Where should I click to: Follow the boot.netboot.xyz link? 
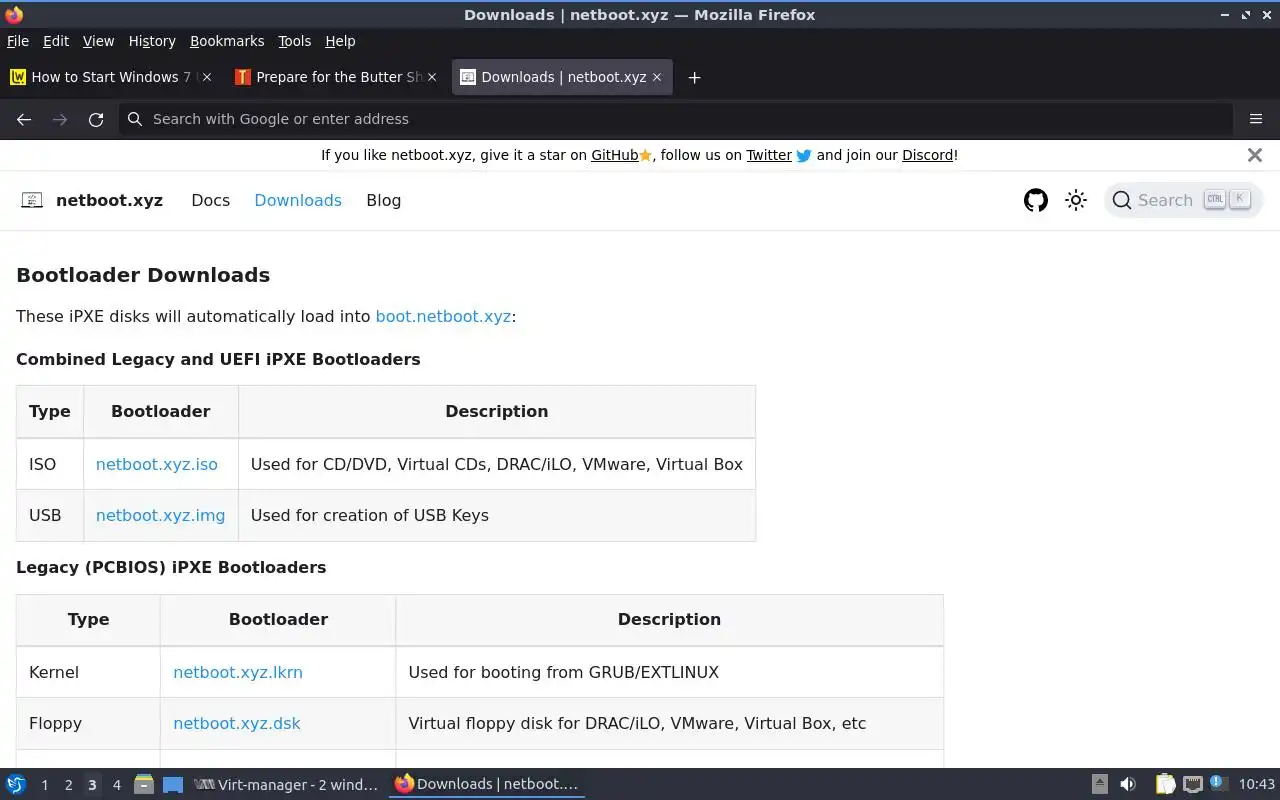coord(443,316)
